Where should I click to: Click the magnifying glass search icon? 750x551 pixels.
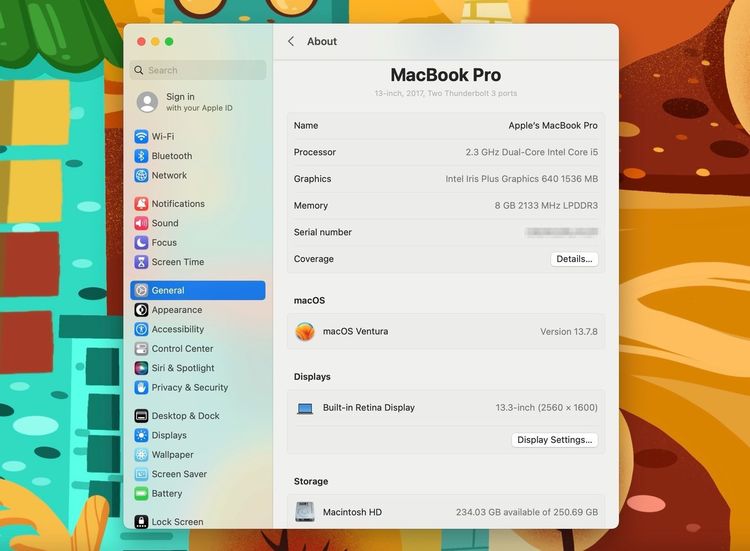click(139, 70)
